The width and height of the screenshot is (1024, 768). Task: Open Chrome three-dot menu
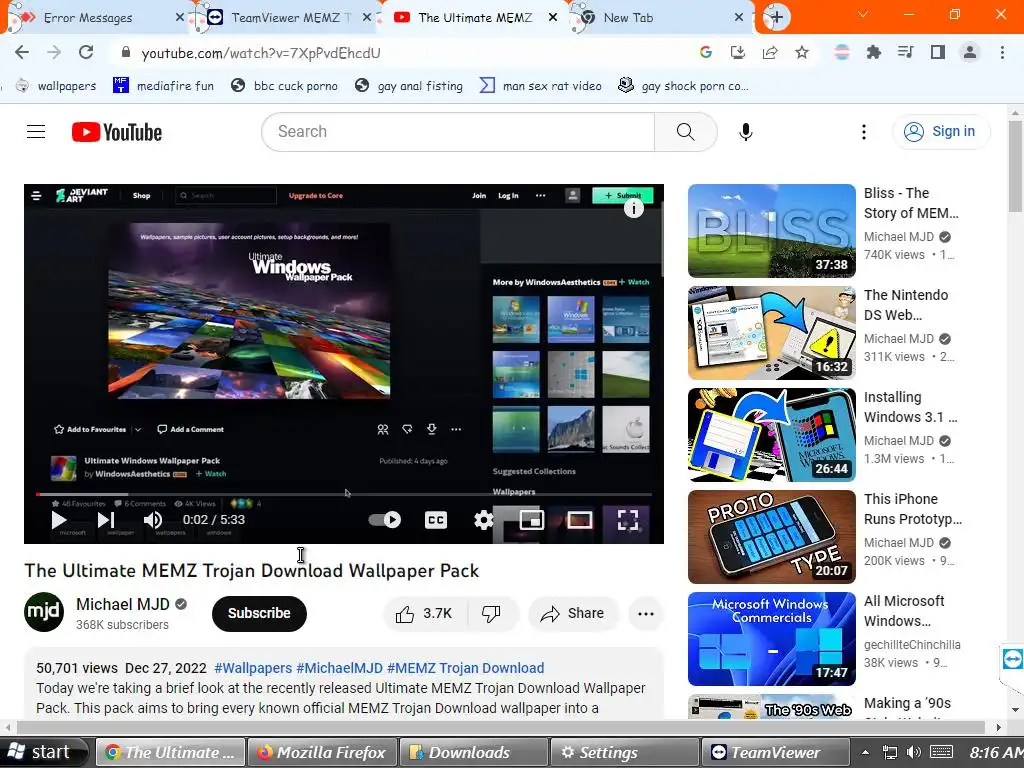pyautogui.click(x=1002, y=52)
